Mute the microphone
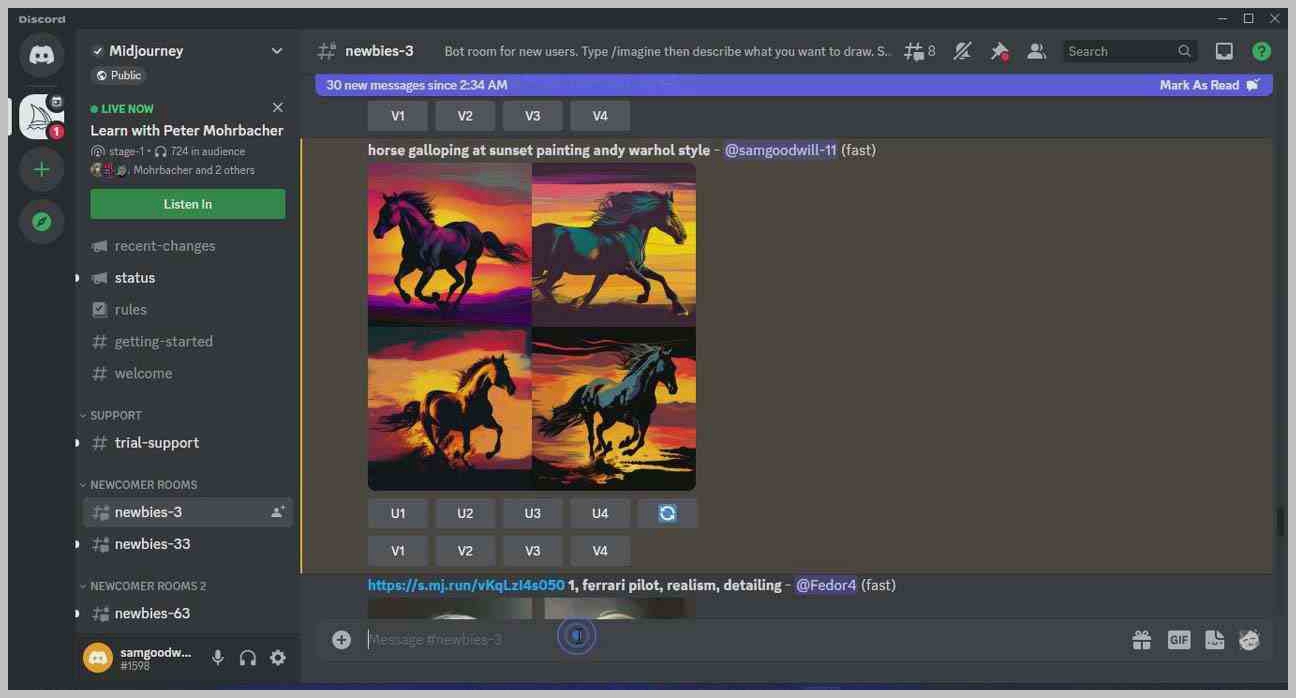Screen dimensions: 1296x698 coord(217,657)
